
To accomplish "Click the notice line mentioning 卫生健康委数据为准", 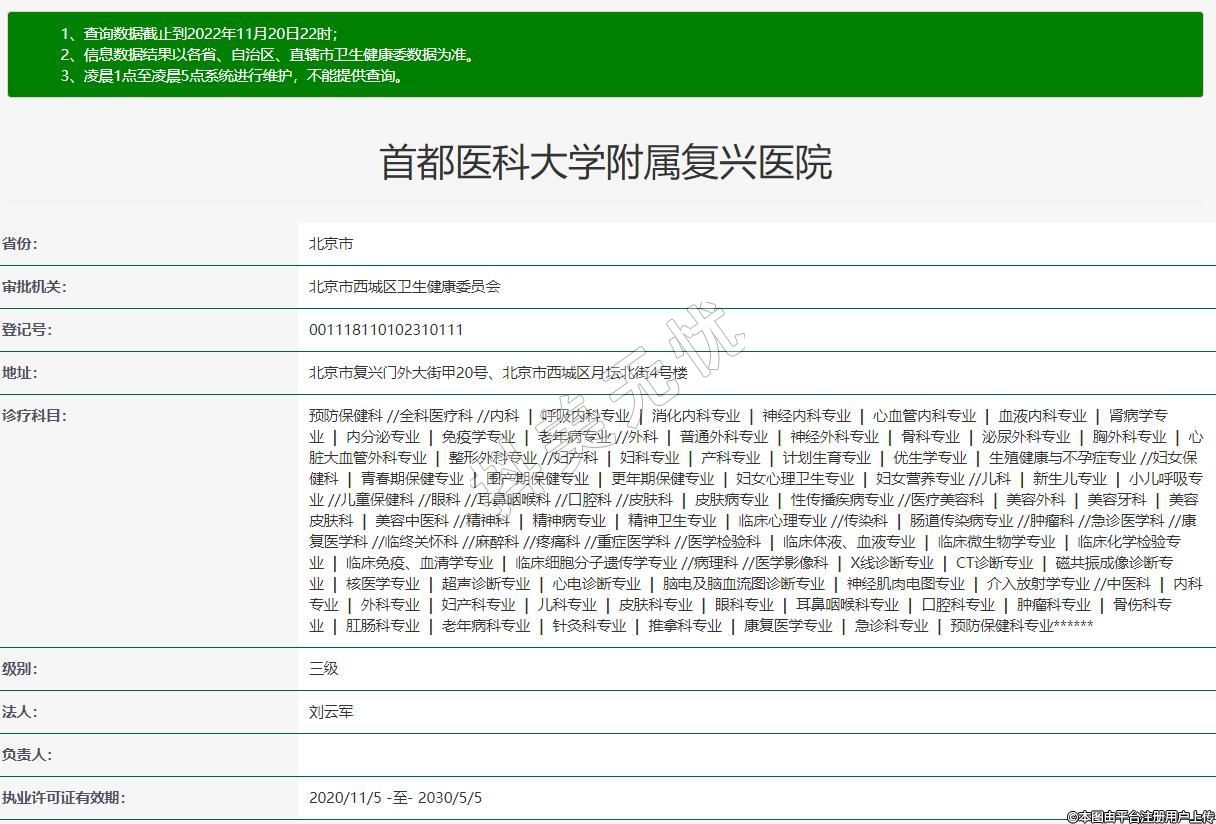I will pos(268,55).
